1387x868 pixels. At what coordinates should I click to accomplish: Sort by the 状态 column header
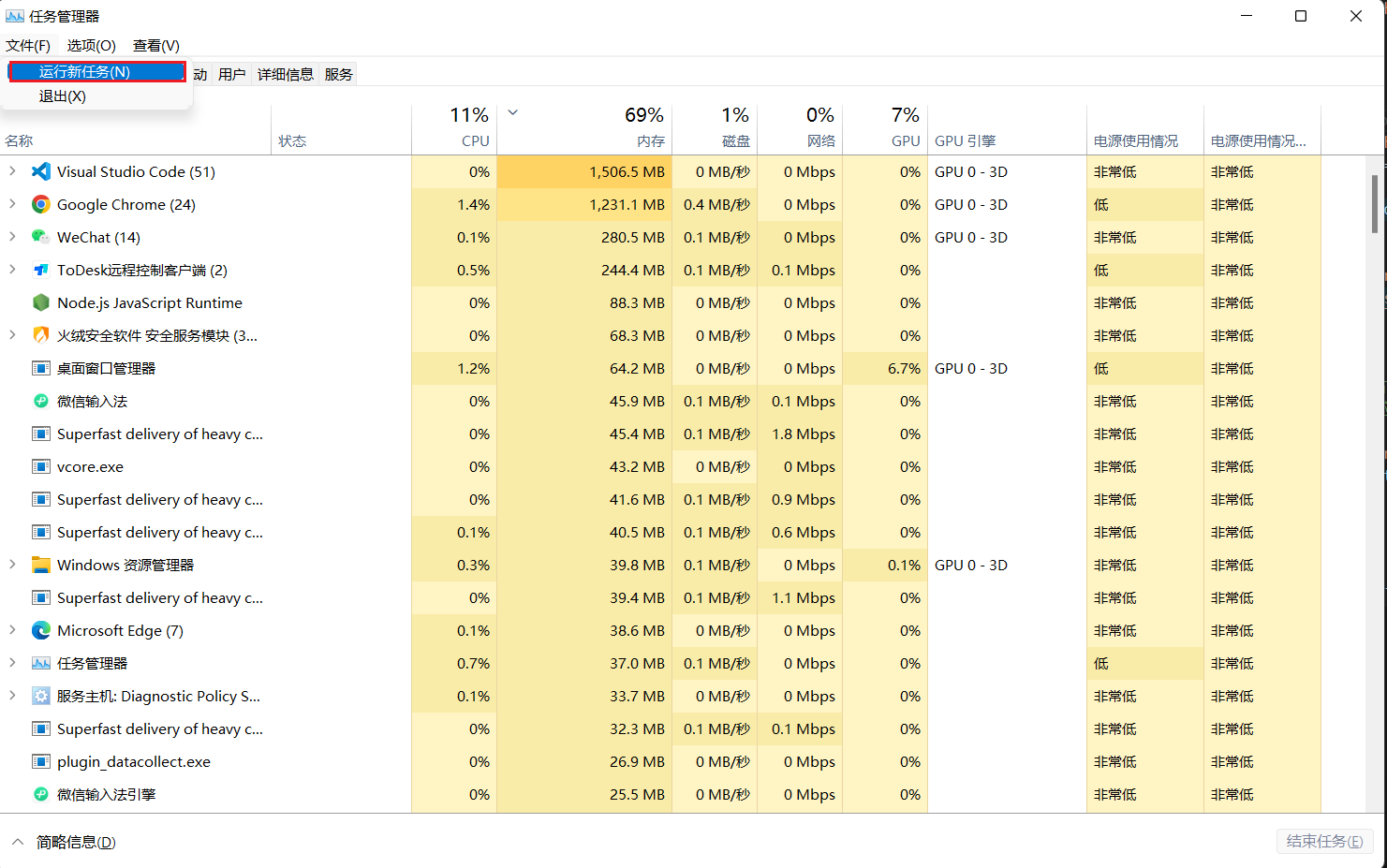click(x=341, y=129)
